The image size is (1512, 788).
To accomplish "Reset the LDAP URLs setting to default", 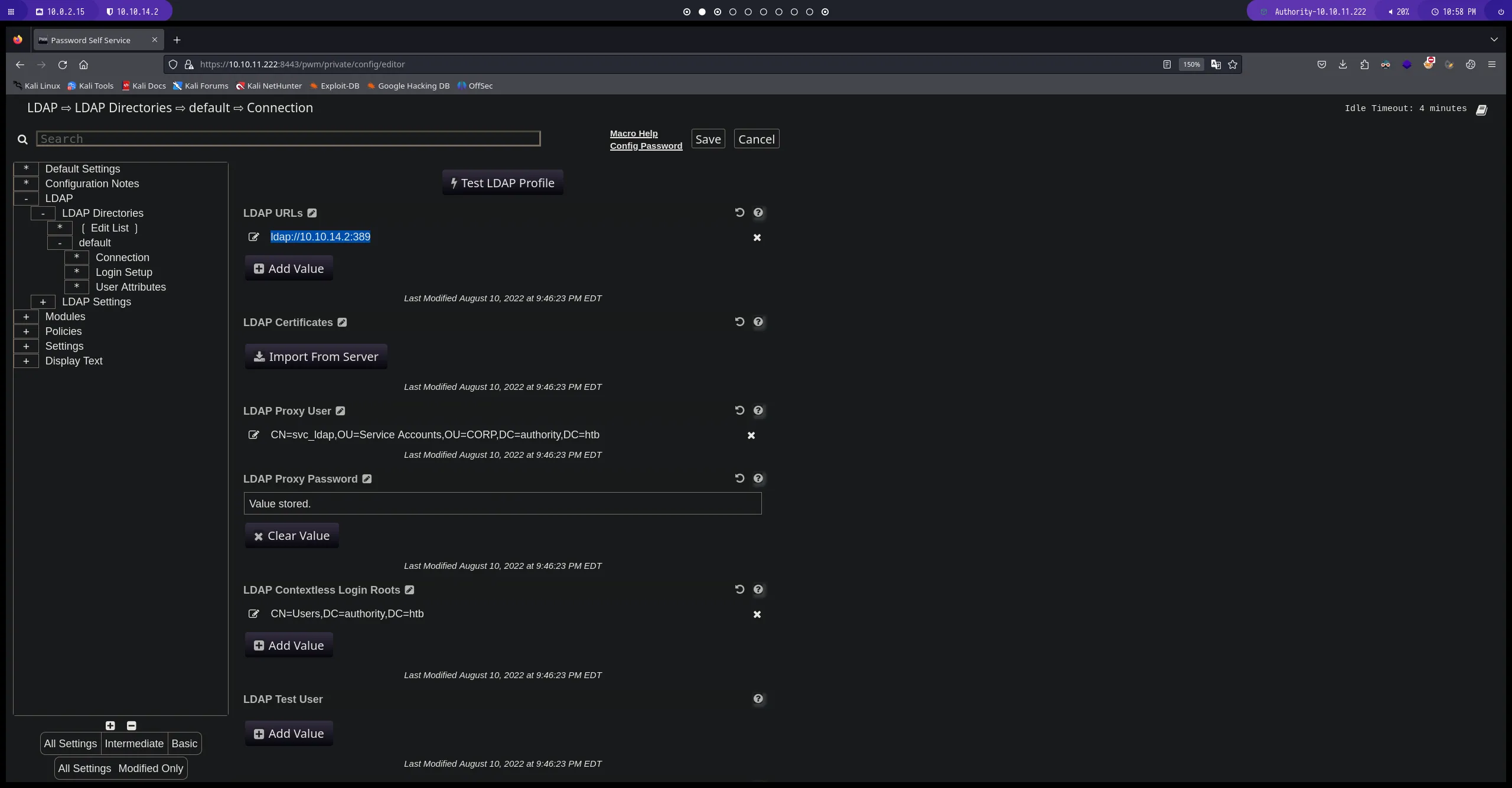I will pos(739,213).
